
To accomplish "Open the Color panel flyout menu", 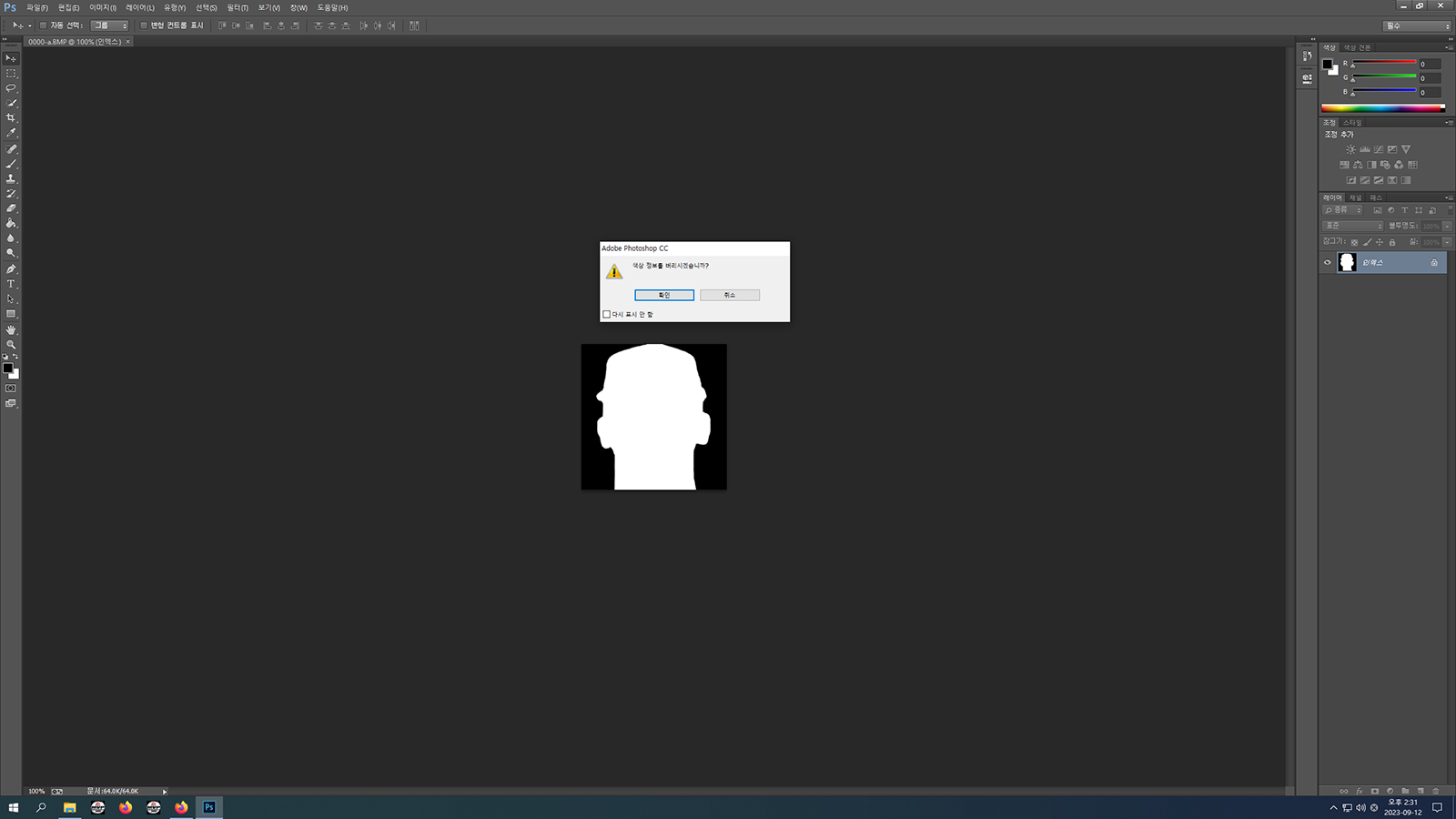I will pos(1449,47).
